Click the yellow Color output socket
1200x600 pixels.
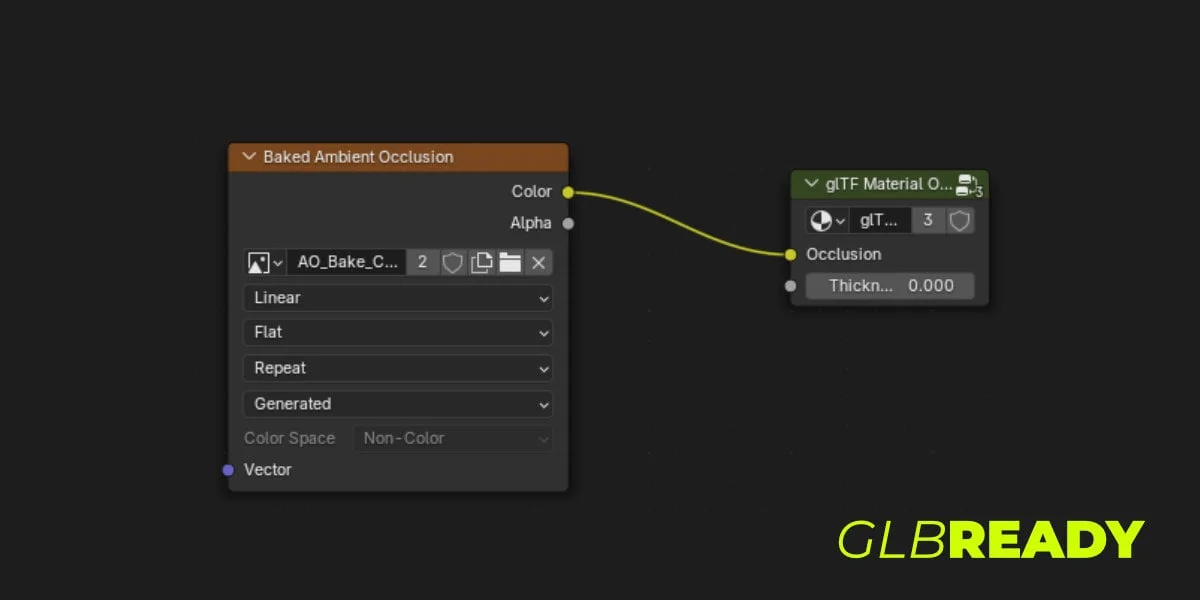tap(568, 192)
